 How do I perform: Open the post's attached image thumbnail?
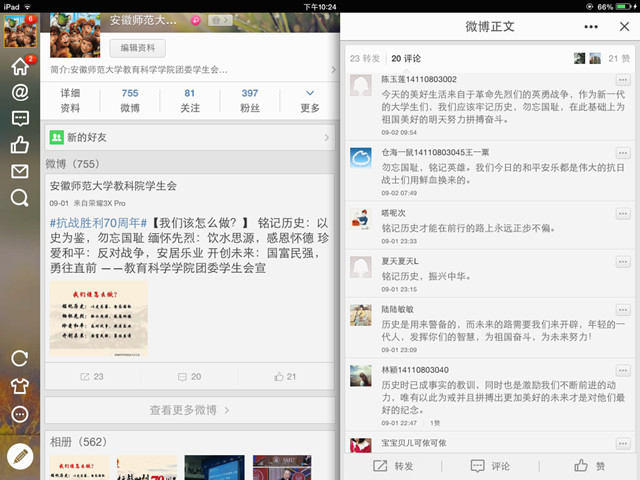point(98,319)
